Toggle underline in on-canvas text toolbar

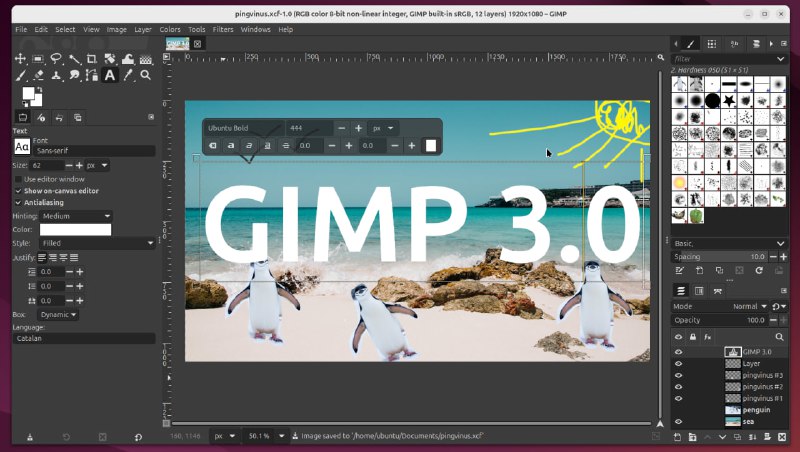[267, 145]
